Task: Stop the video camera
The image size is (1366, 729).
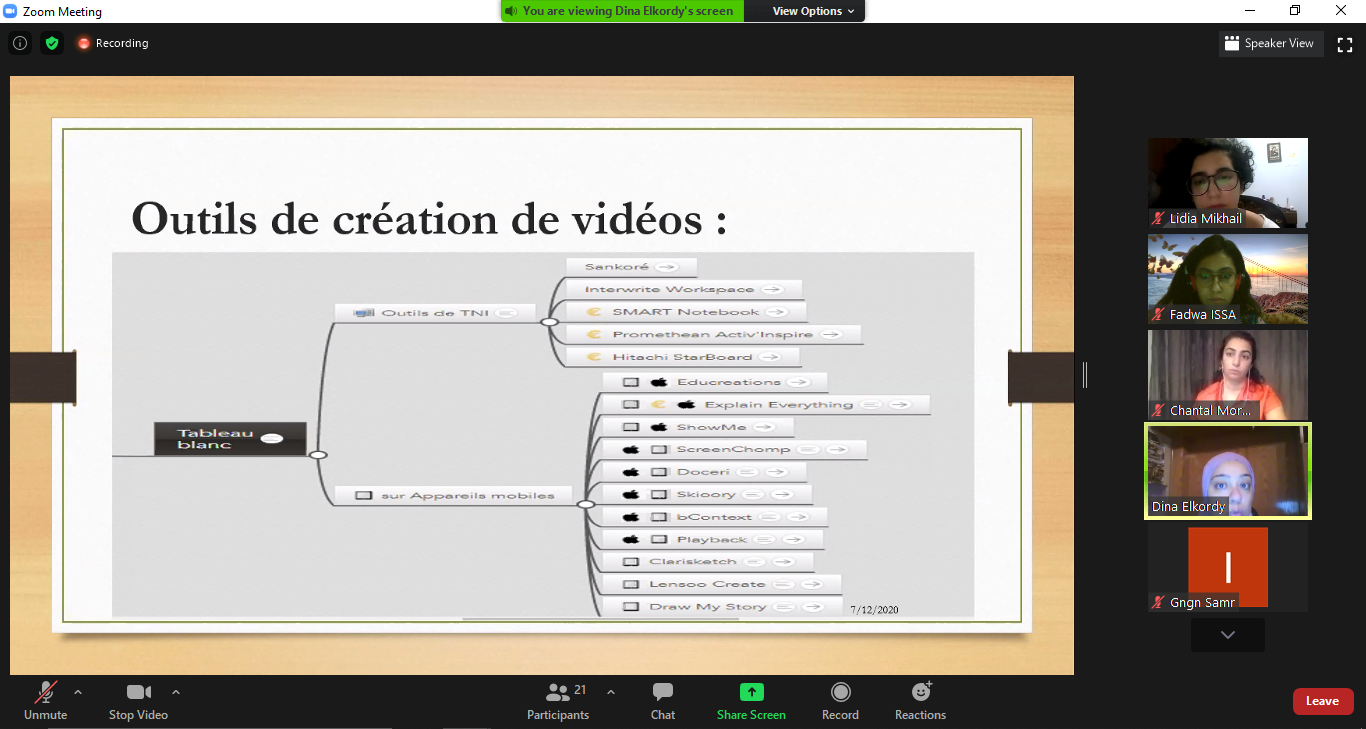Action: (x=138, y=701)
